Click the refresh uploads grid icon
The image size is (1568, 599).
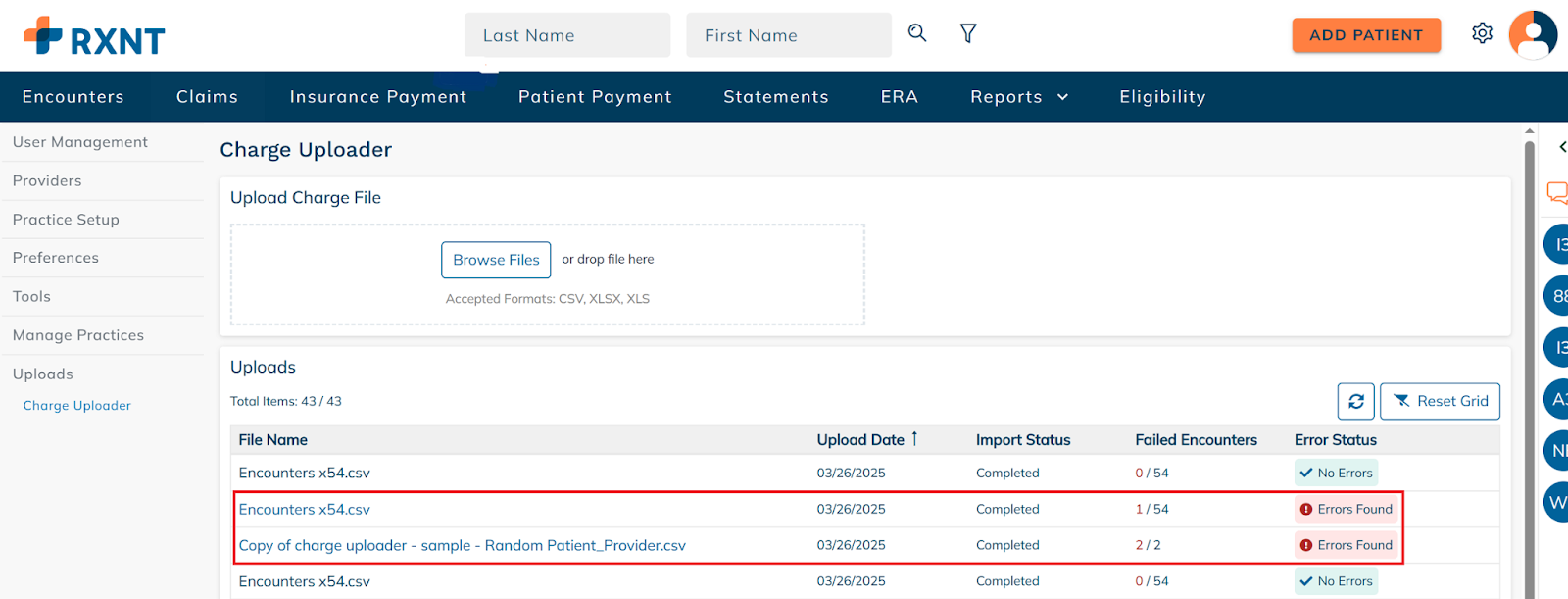click(1356, 401)
